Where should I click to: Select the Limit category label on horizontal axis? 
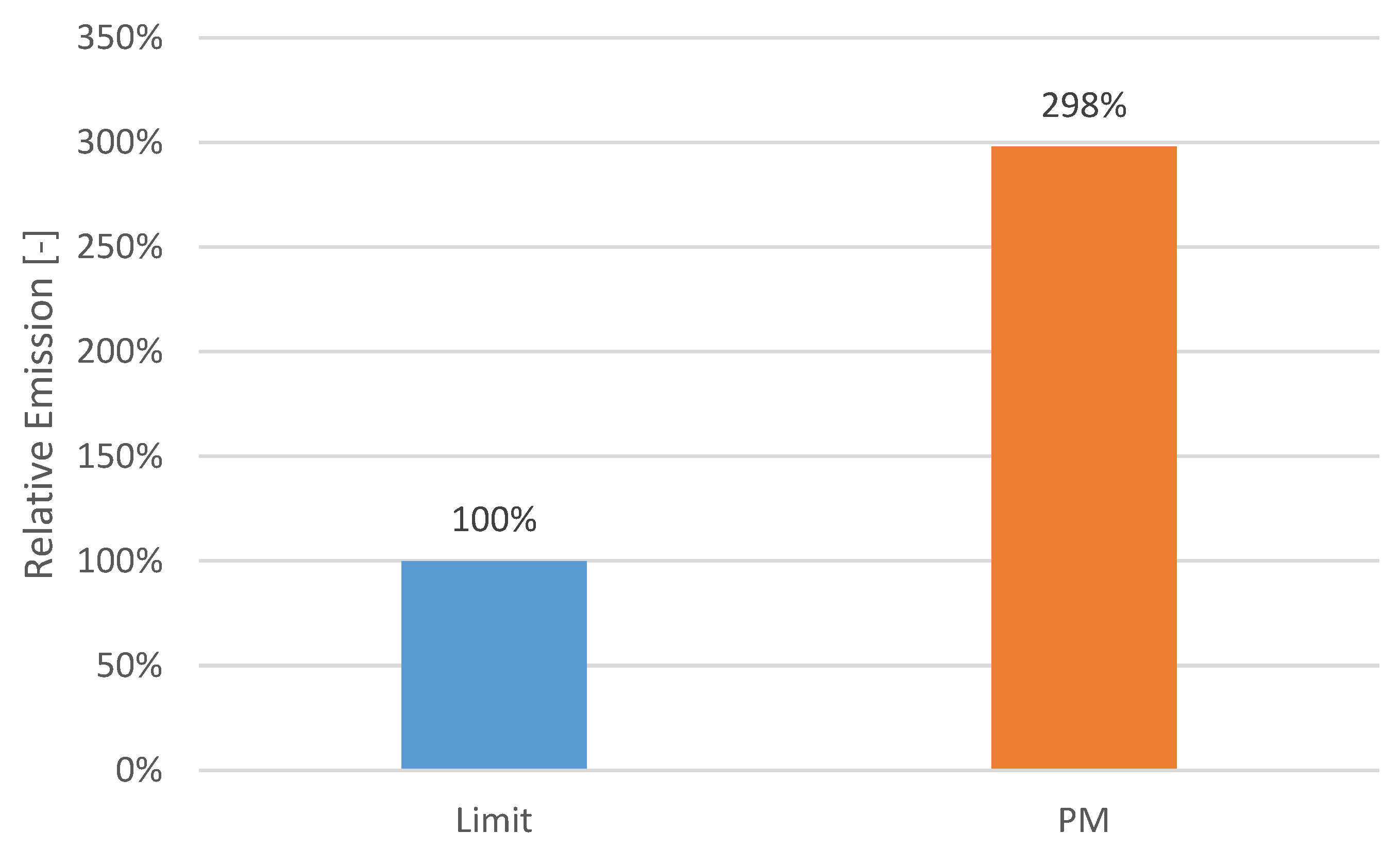(494, 821)
